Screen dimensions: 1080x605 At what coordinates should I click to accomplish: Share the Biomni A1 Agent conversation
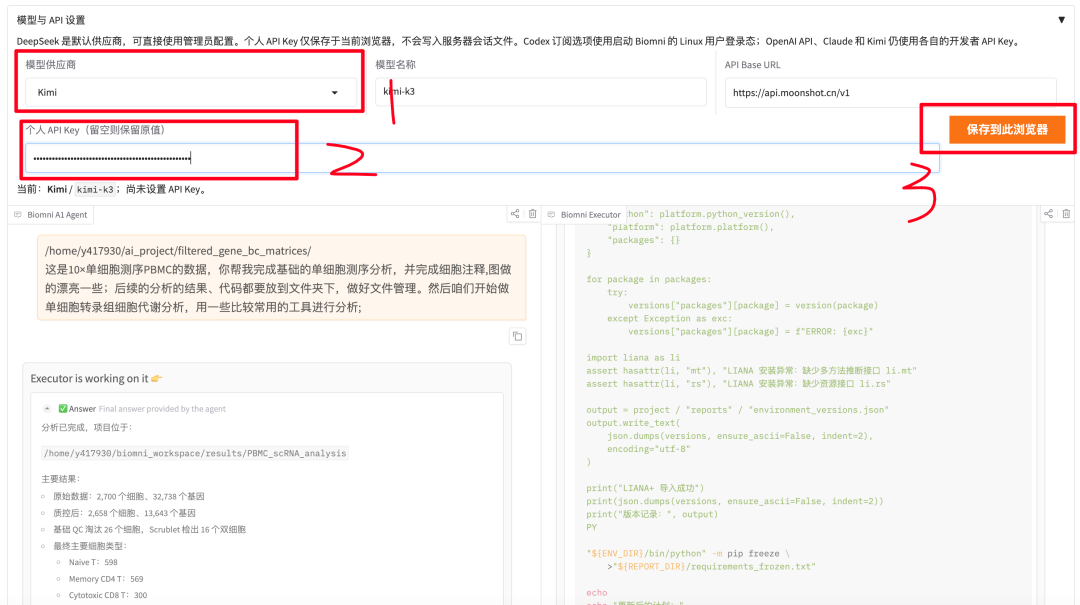pos(515,214)
